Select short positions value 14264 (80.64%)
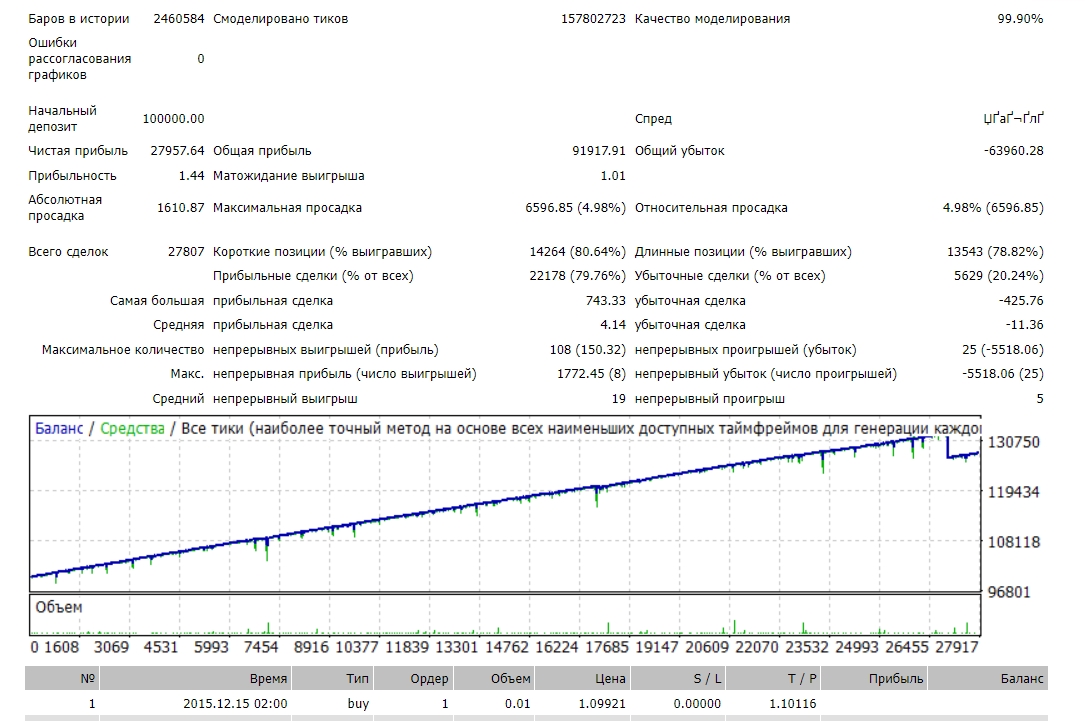Screen dimensions: 1085x721 click(577, 252)
